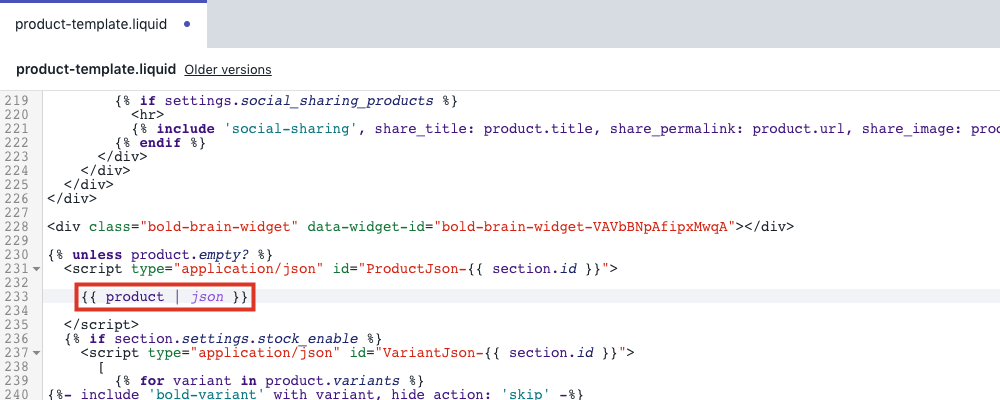Click the "bold-brain-widget" class value
Image resolution: width=1000 pixels, height=400 pixels.
pyautogui.click(x=219, y=226)
